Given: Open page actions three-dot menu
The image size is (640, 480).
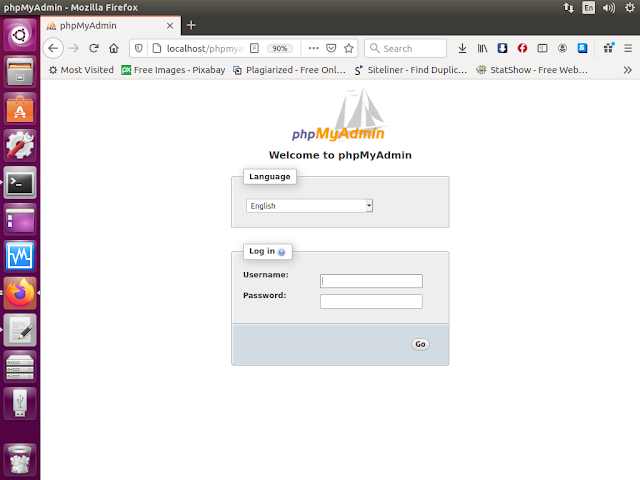Looking at the screenshot, I should coord(313,48).
